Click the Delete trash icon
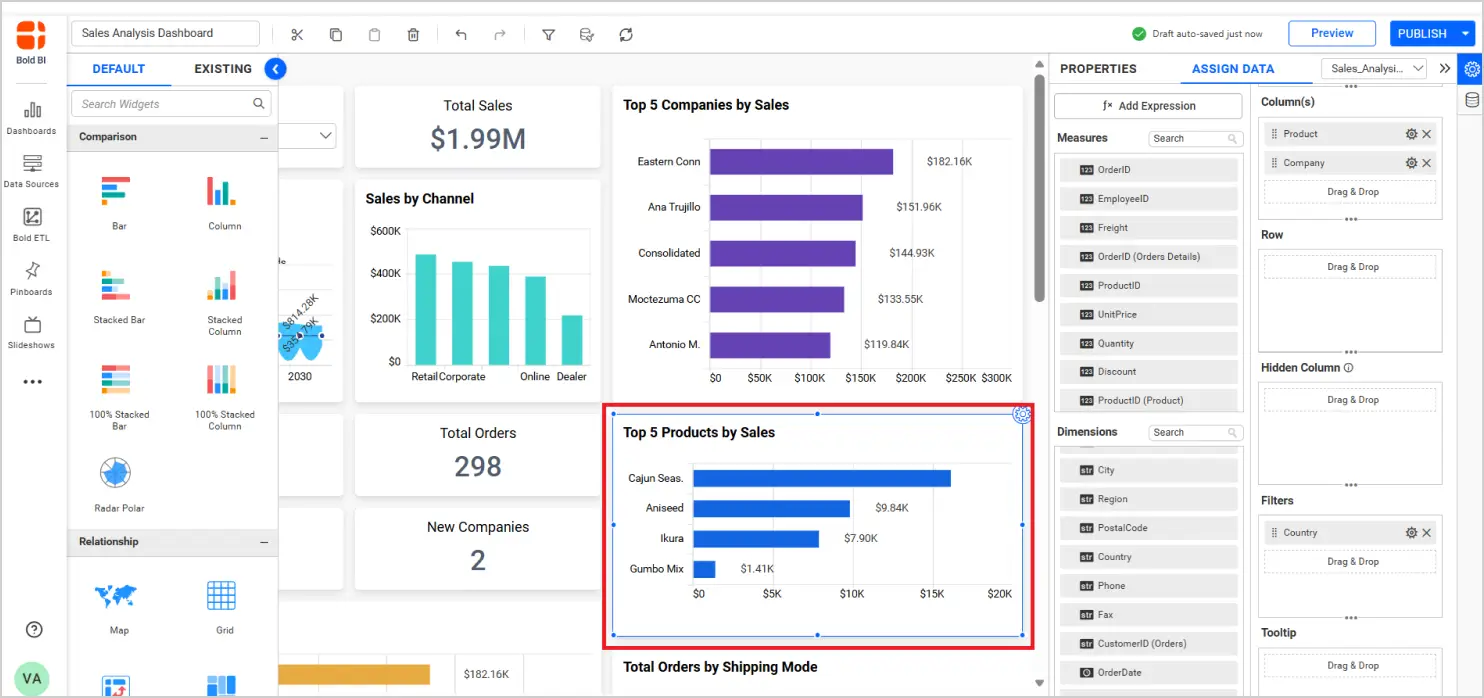1484x698 pixels. click(413, 35)
